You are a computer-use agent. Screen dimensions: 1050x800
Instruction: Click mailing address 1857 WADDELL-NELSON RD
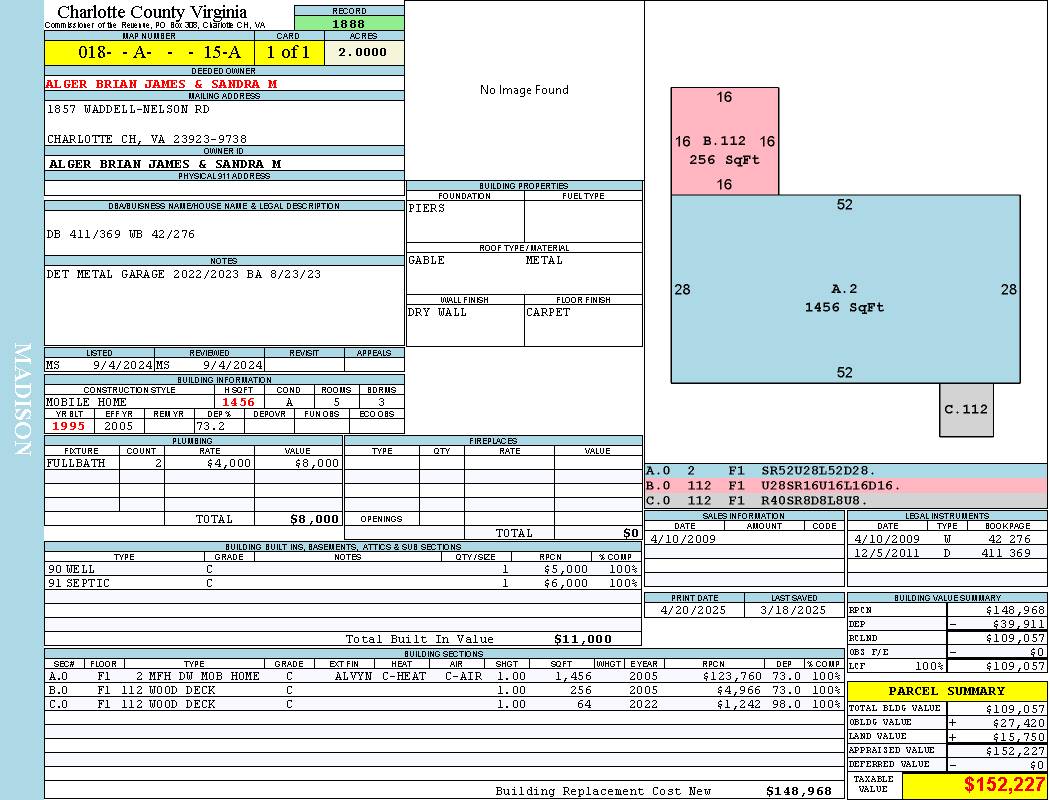pyautogui.click(x=128, y=109)
